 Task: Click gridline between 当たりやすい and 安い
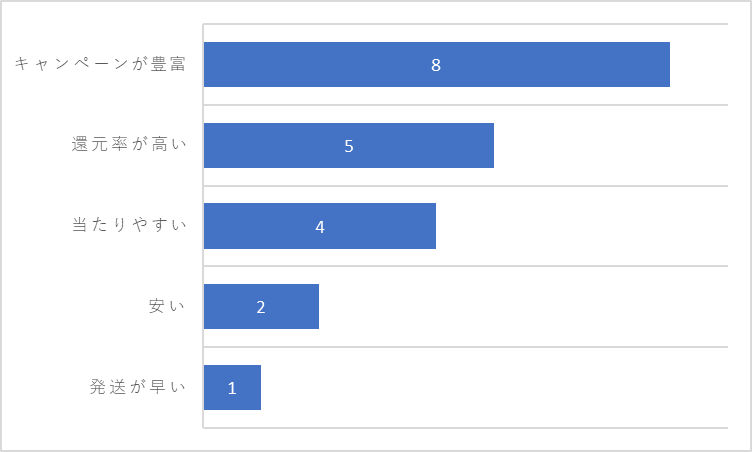[466, 266]
